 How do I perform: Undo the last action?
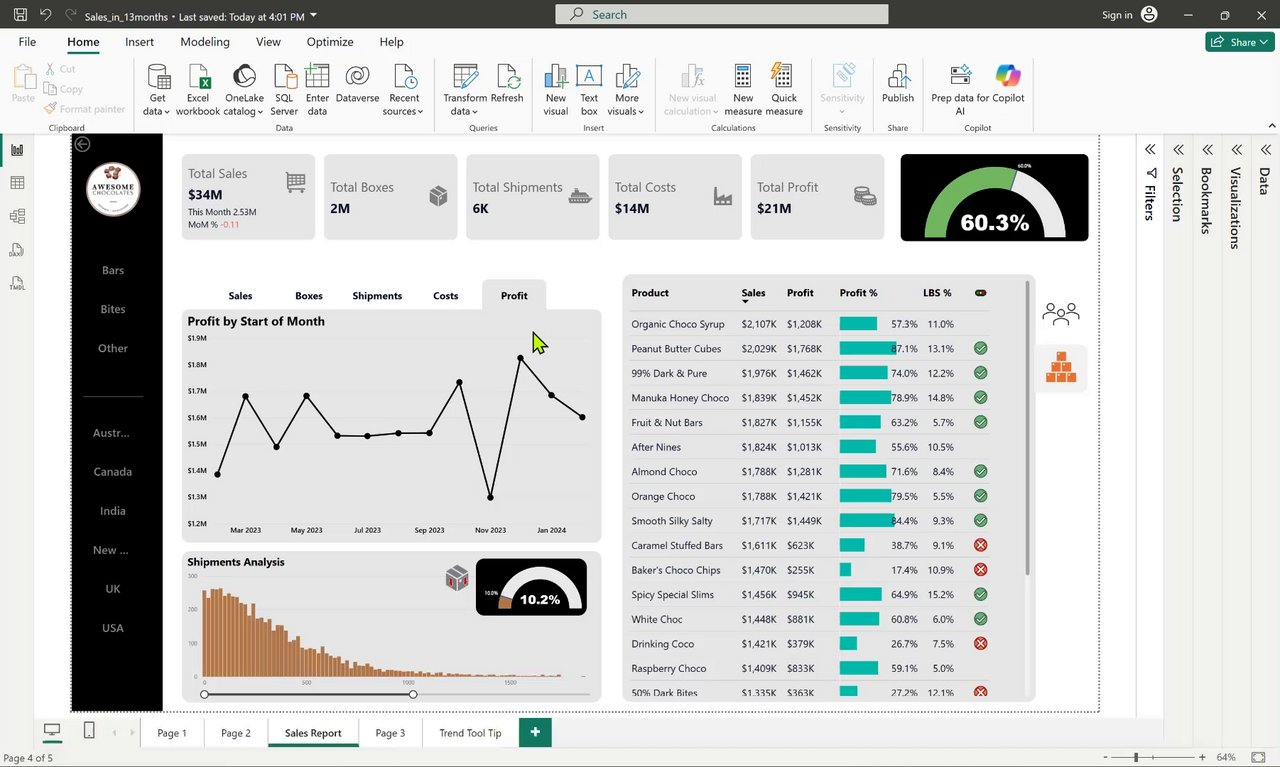46,15
